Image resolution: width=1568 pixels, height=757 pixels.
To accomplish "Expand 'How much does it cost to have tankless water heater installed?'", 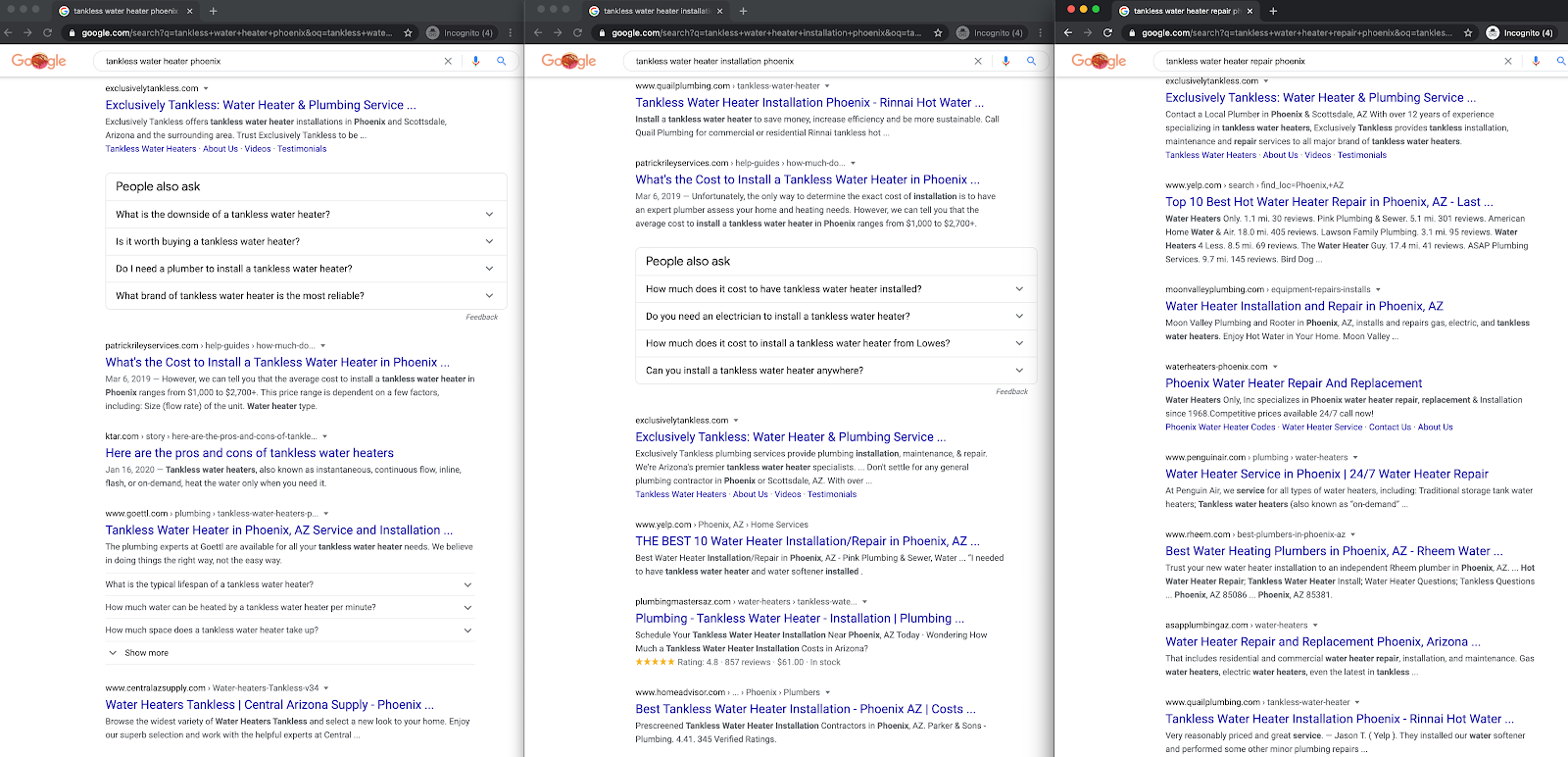I will coord(836,289).
